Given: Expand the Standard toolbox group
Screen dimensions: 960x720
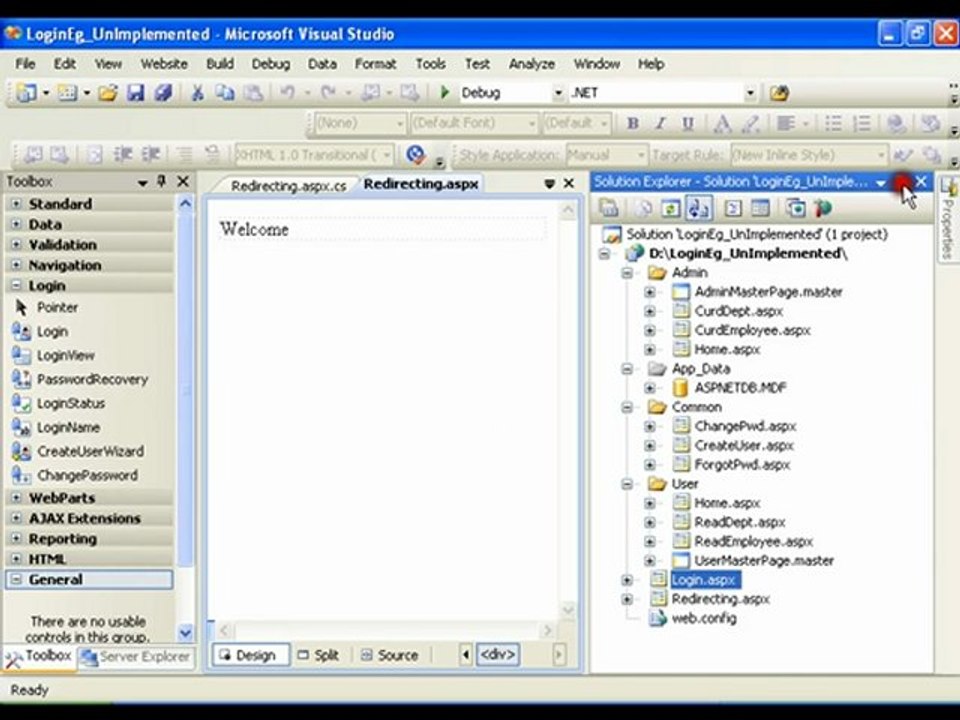Looking at the screenshot, I should point(17,204).
